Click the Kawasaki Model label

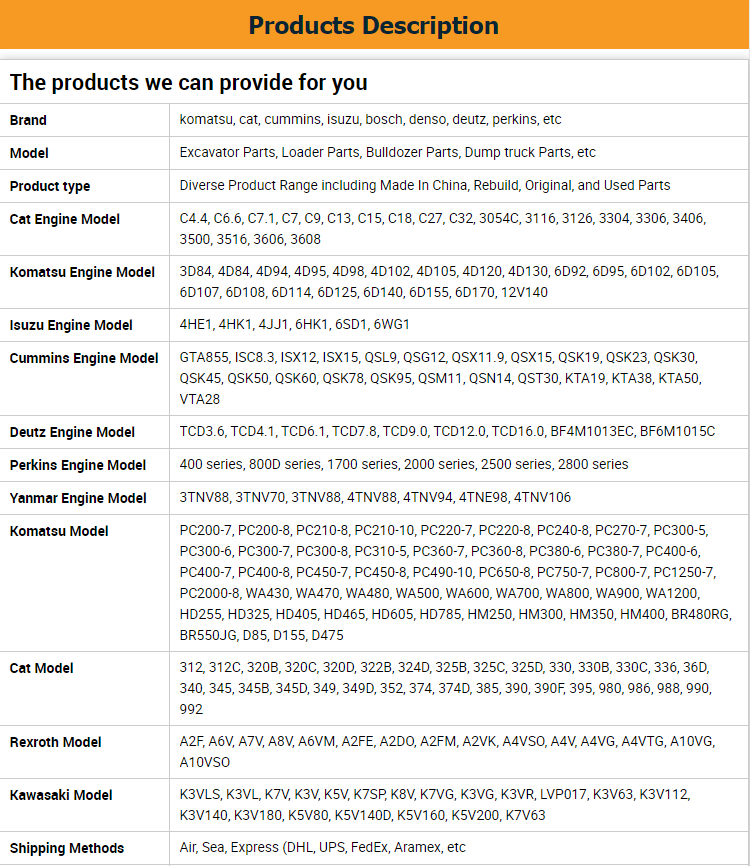pyautogui.click(x=61, y=795)
